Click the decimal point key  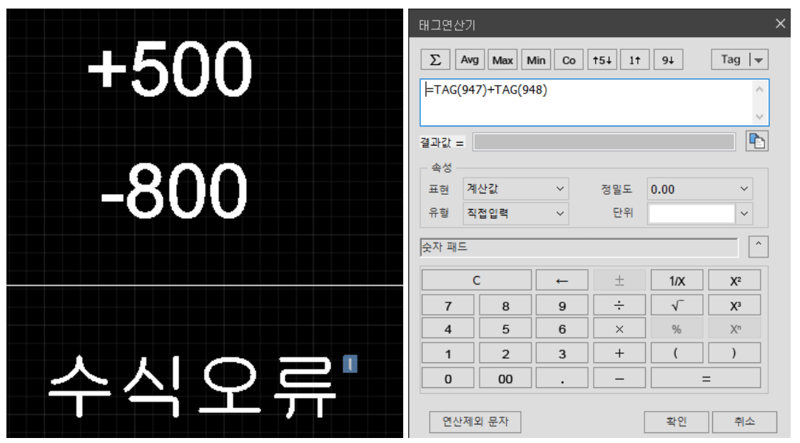[562, 378]
